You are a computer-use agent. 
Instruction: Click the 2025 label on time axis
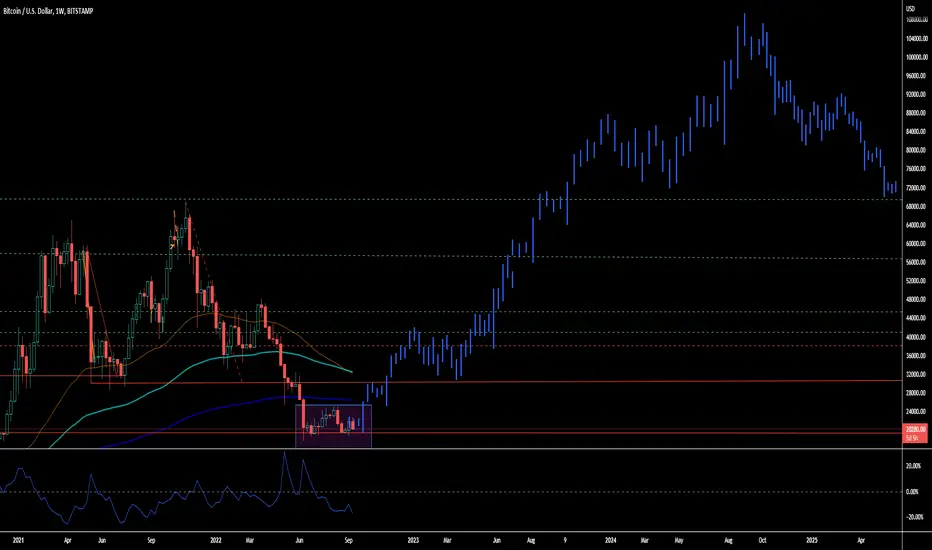[812, 540]
